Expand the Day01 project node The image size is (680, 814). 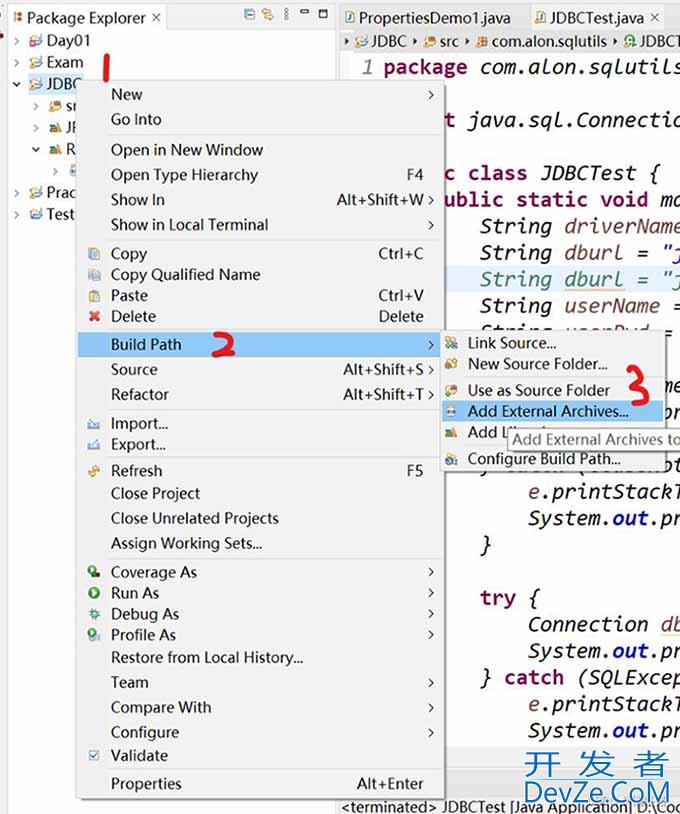coord(17,40)
